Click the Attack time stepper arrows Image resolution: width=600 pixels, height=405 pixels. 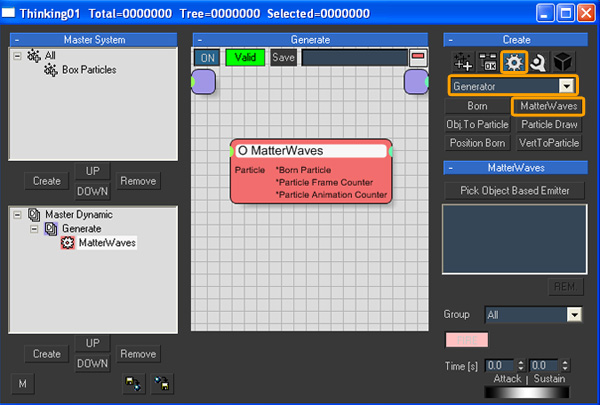click(520, 366)
